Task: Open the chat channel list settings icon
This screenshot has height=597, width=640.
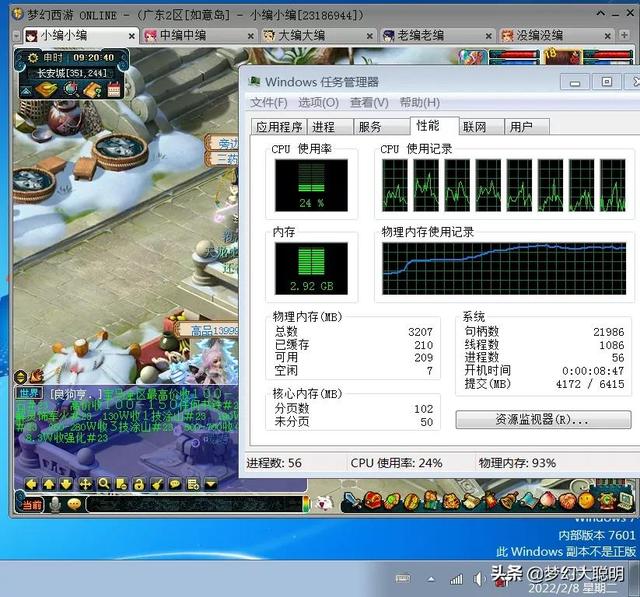Action: (193, 484)
